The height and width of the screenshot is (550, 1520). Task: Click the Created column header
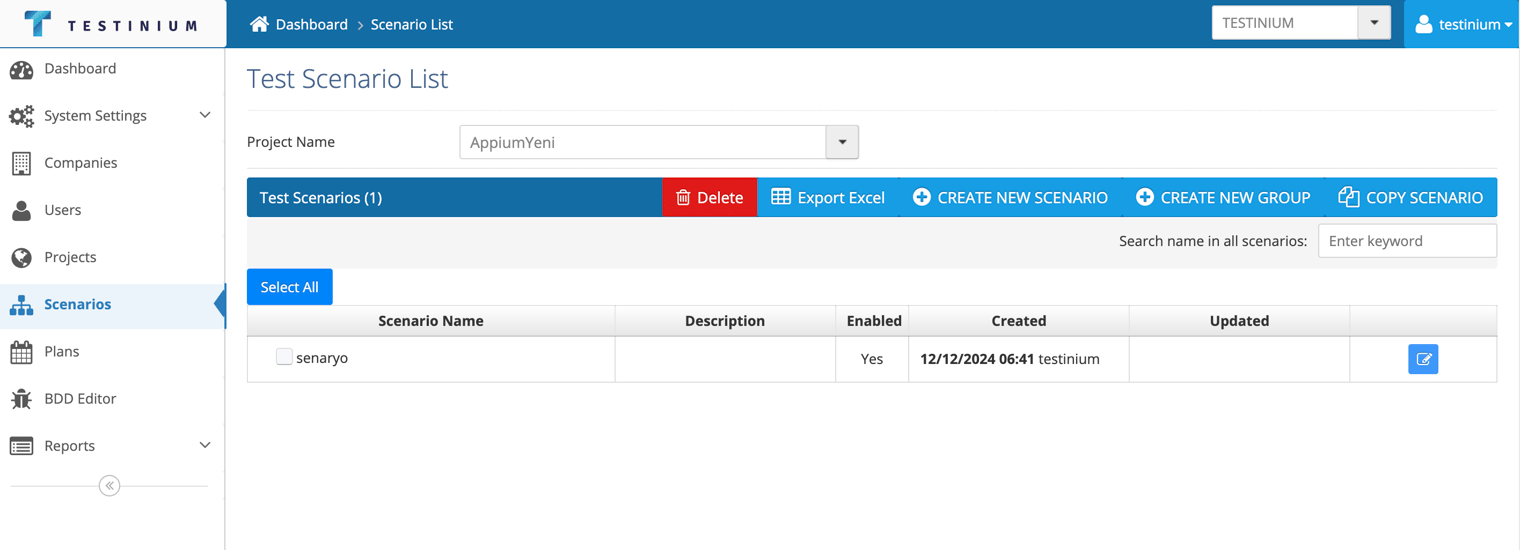point(1019,321)
